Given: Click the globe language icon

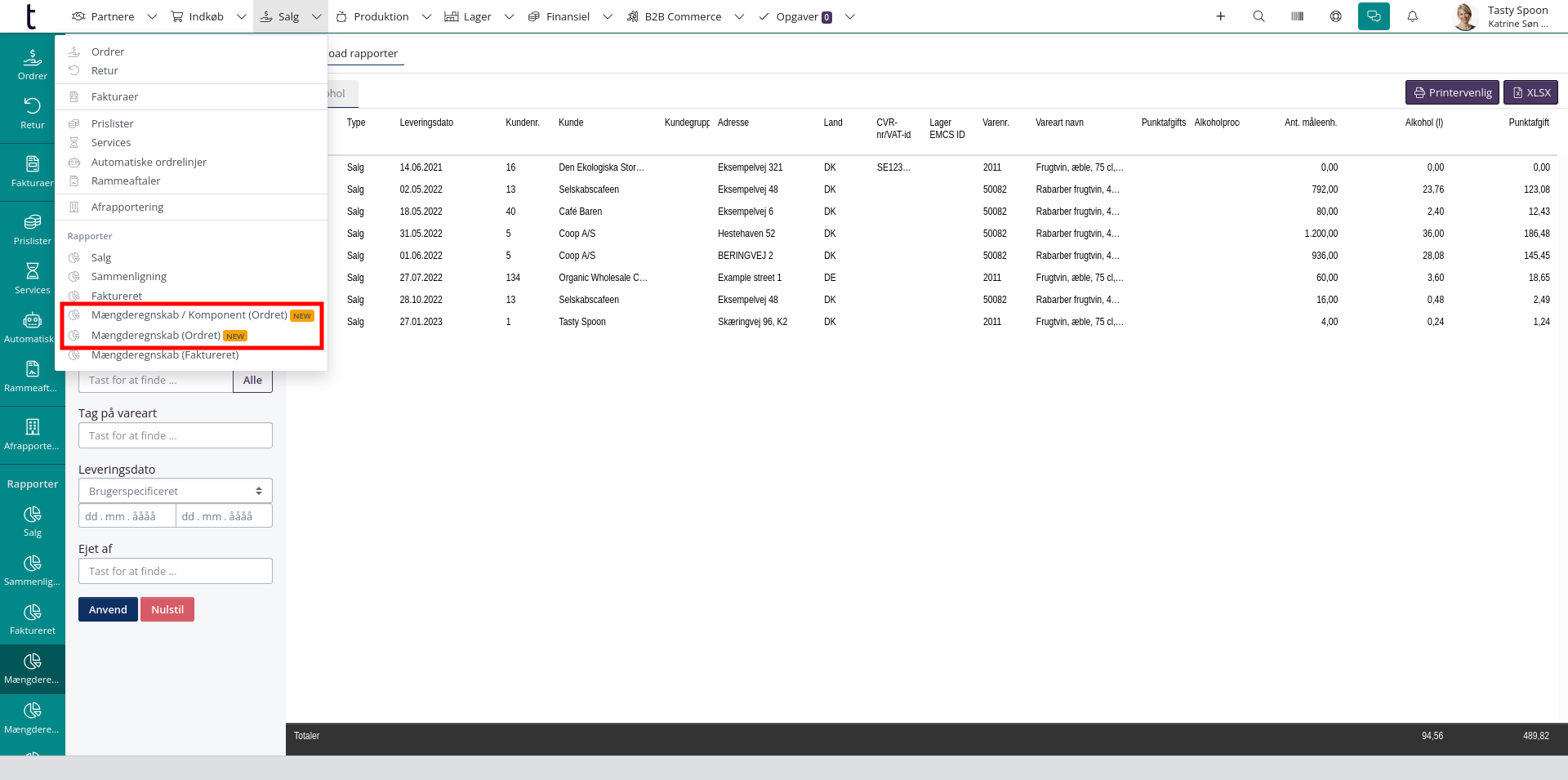Looking at the screenshot, I should (x=1335, y=16).
